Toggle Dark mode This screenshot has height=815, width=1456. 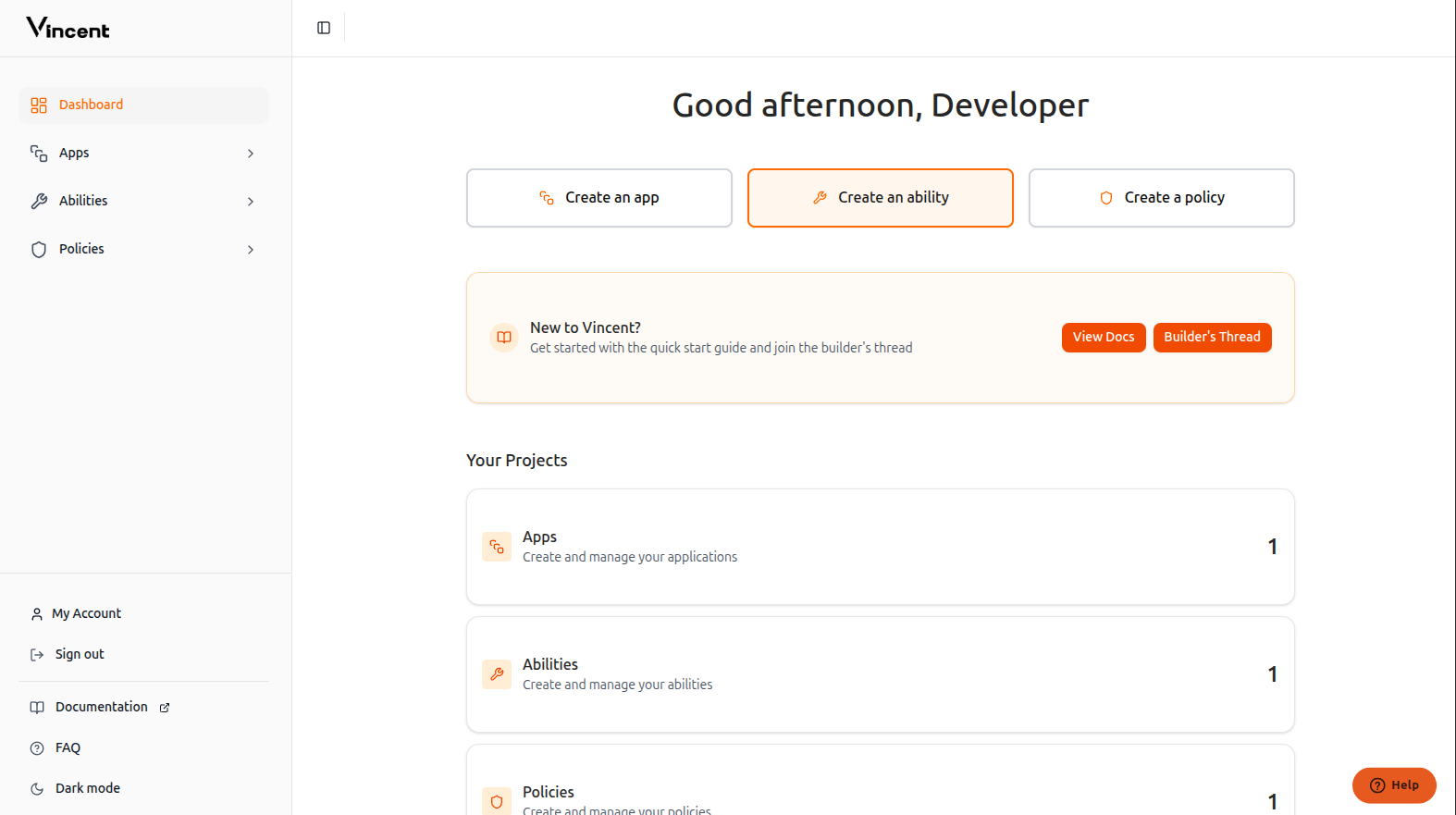(x=143, y=789)
